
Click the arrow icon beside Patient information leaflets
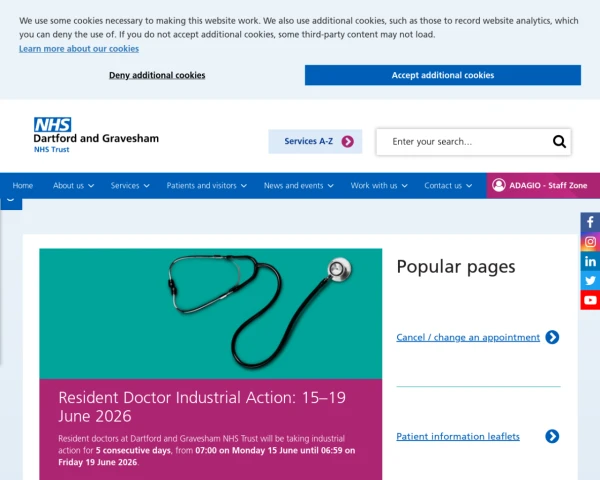coord(552,436)
